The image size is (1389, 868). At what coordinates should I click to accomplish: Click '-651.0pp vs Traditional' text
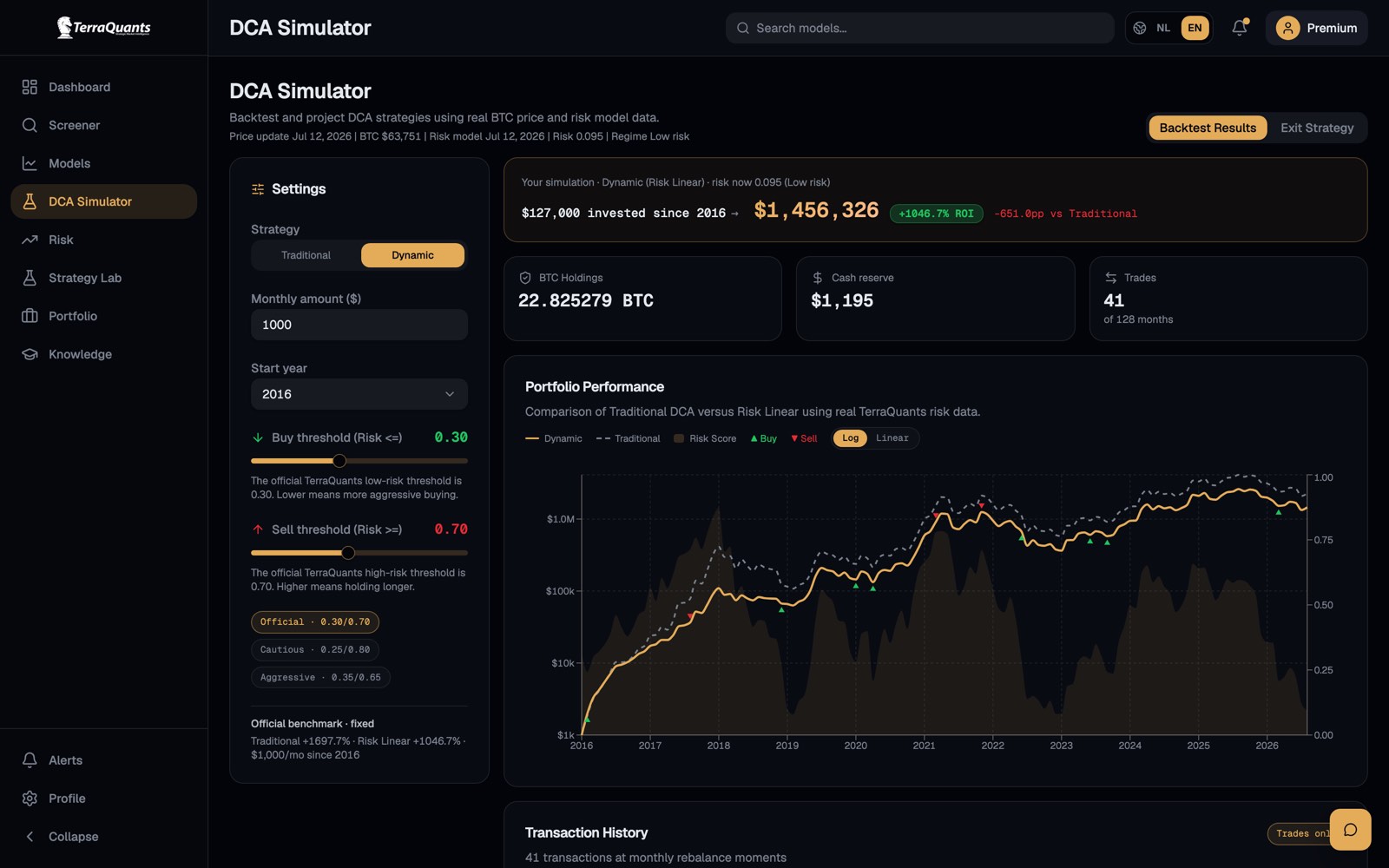coord(1065,214)
